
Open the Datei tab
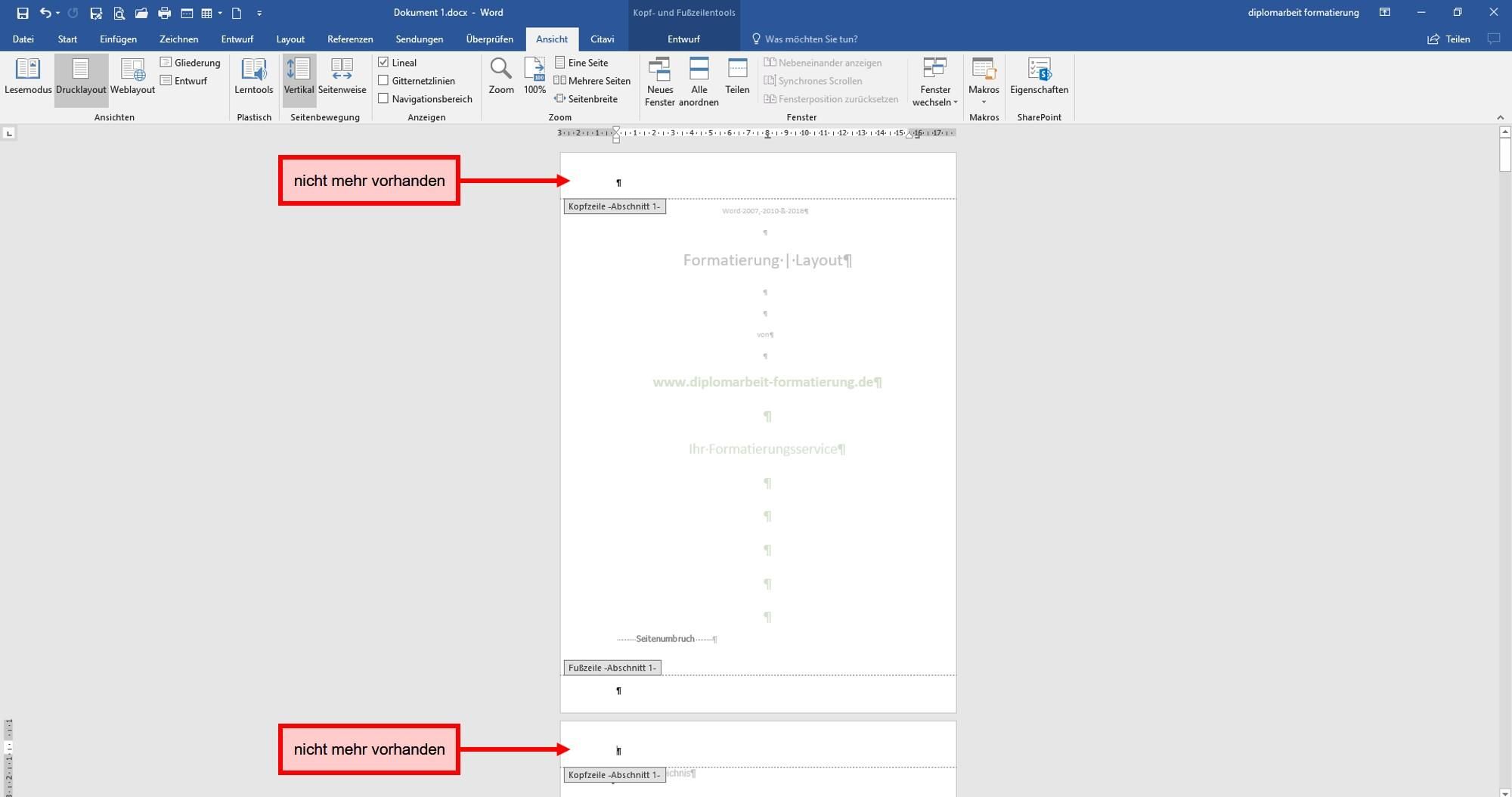(x=23, y=39)
